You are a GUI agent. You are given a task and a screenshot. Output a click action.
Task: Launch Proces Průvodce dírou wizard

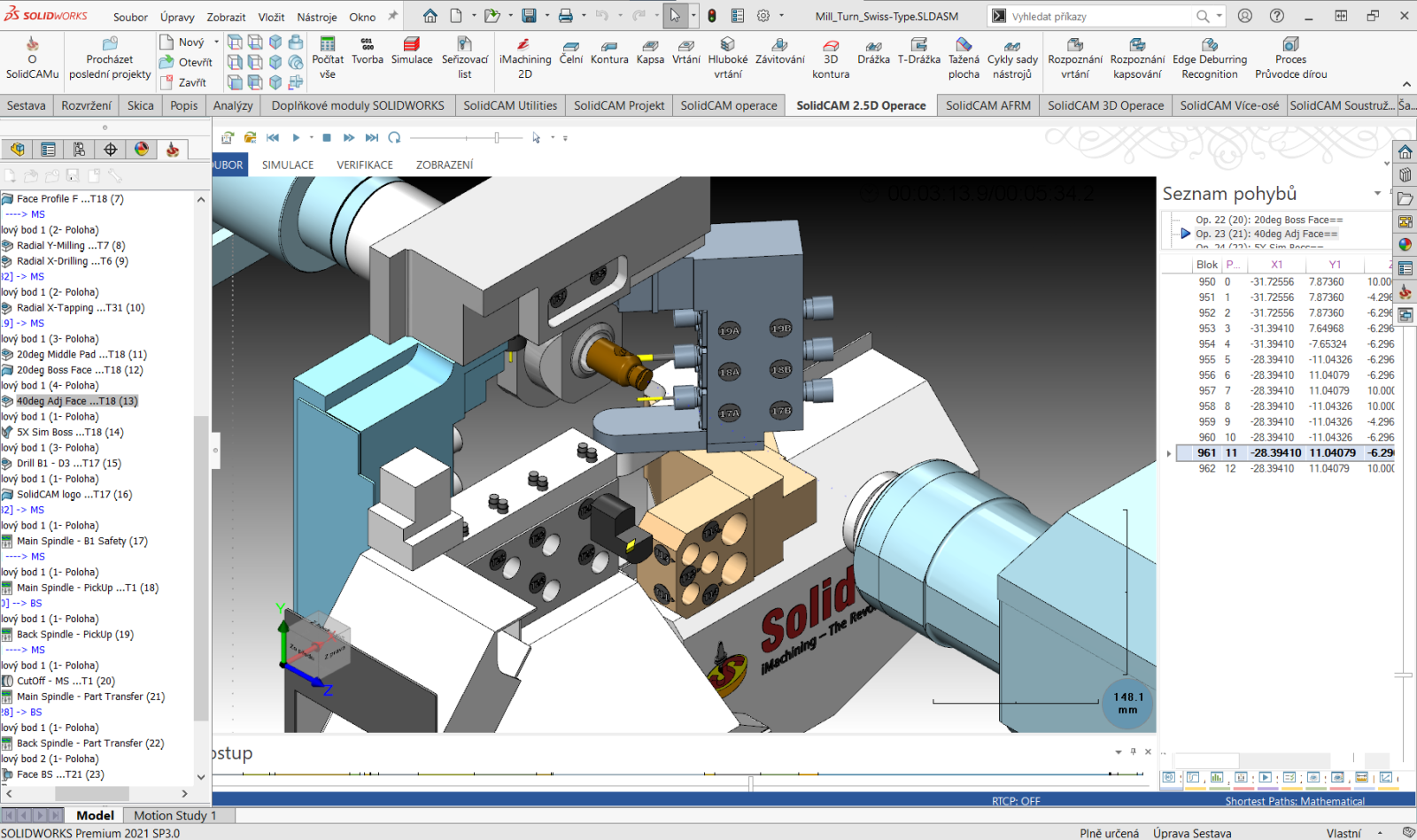pos(1290,58)
